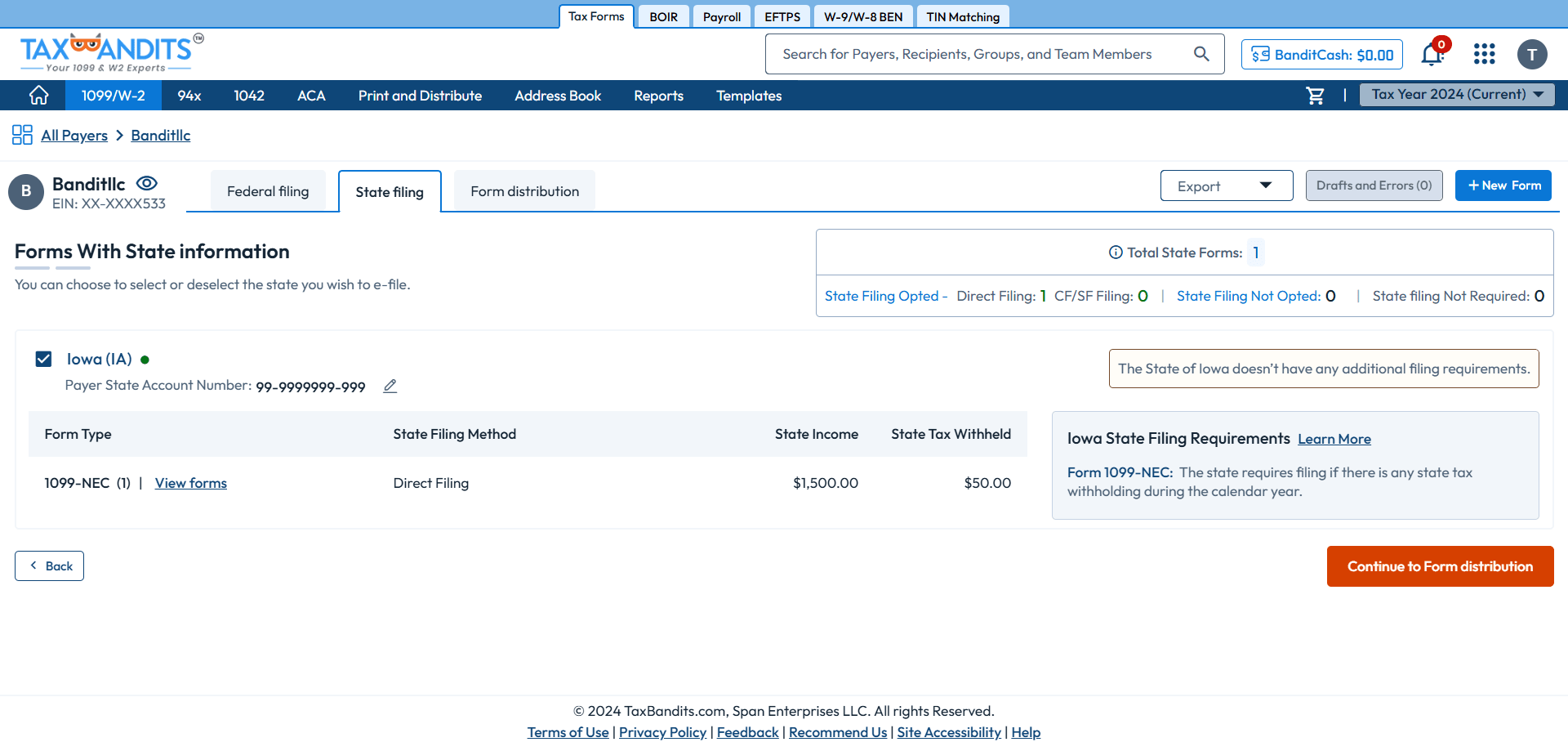Click the search magnifier icon
Image resolution: width=1568 pixels, height=751 pixels.
point(1201,54)
